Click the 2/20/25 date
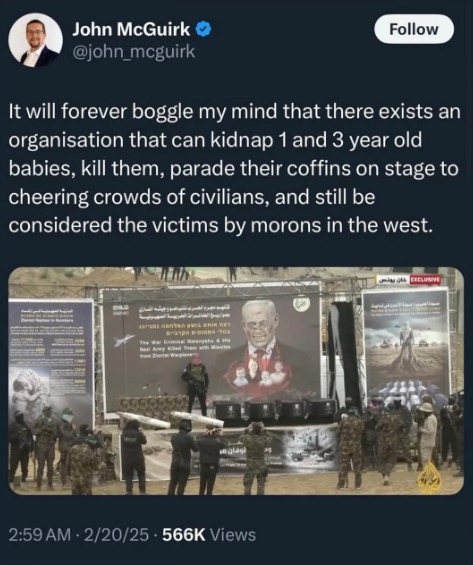This screenshot has height=565, width=473. pos(116,535)
